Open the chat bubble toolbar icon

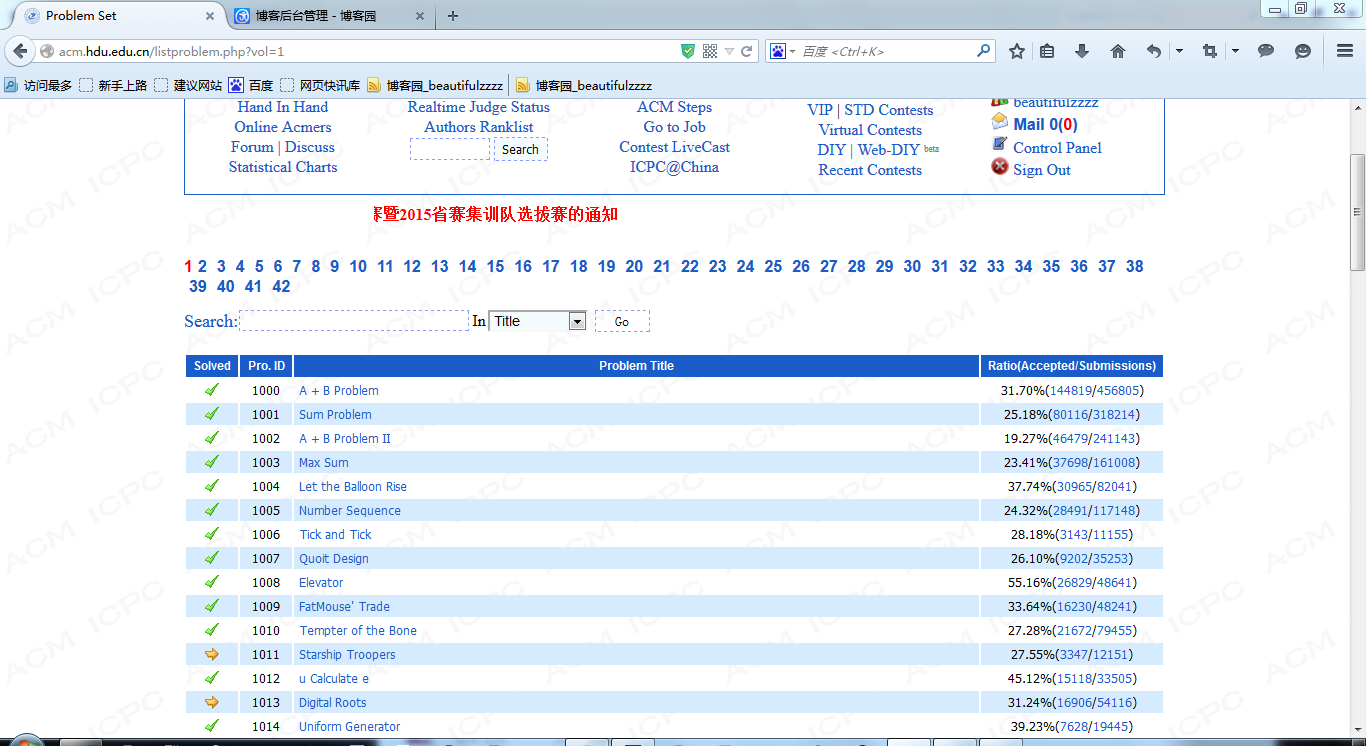pos(1266,51)
